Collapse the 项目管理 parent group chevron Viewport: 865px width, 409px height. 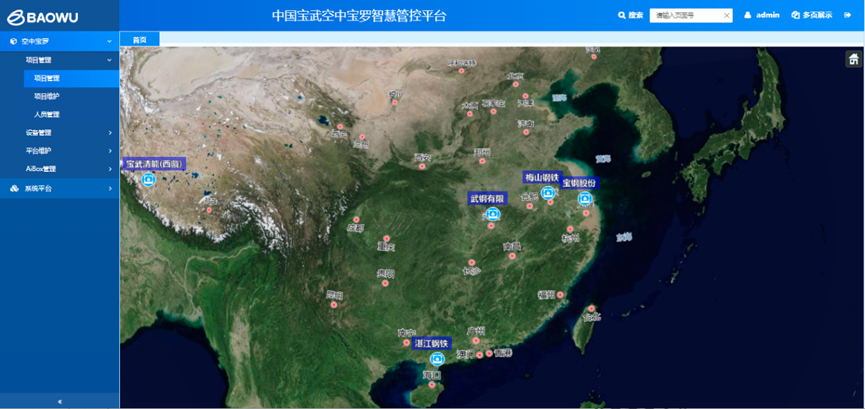110,60
